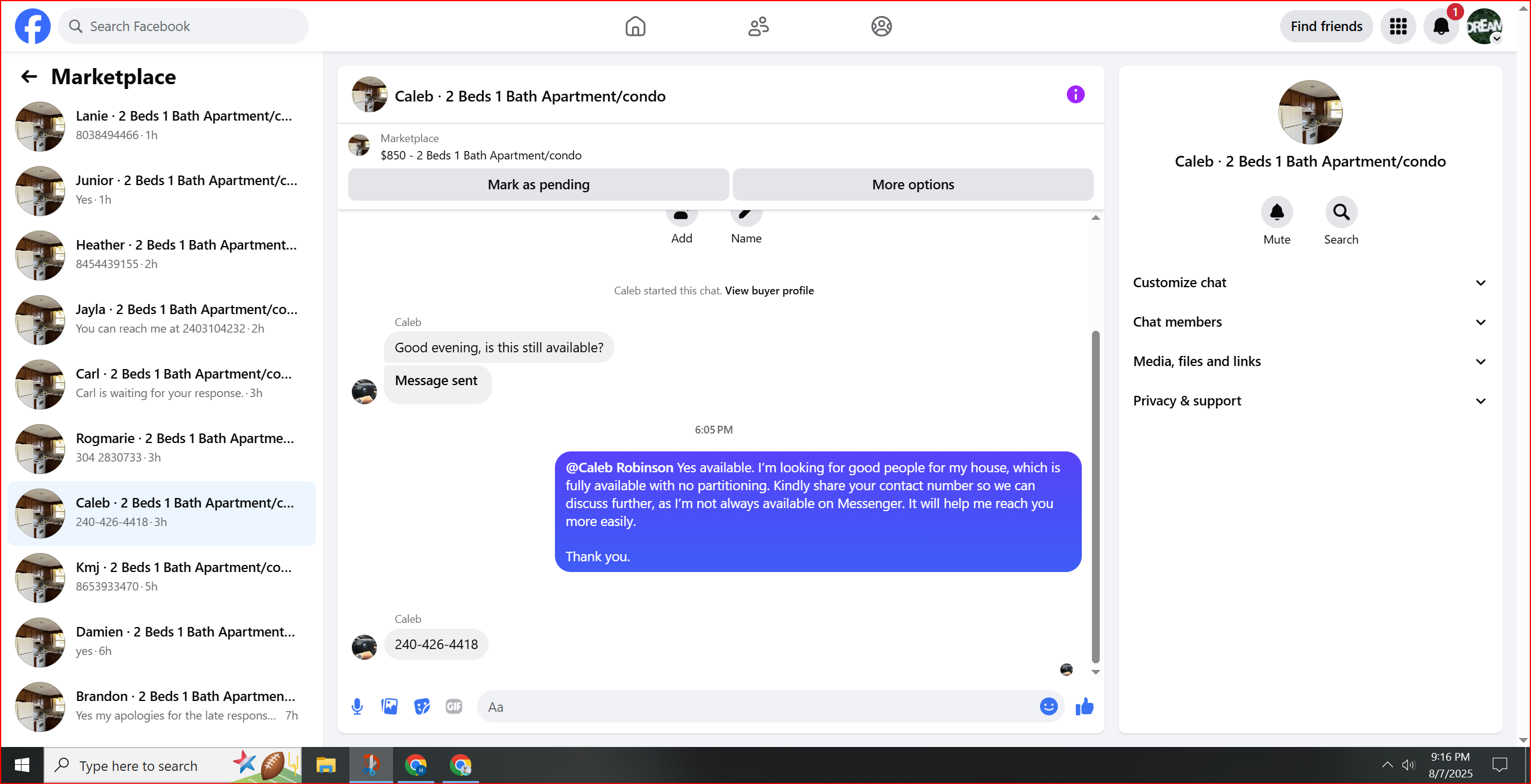Image resolution: width=1531 pixels, height=784 pixels.
Task: Open the Facebook logo home link
Action: (33, 26)
